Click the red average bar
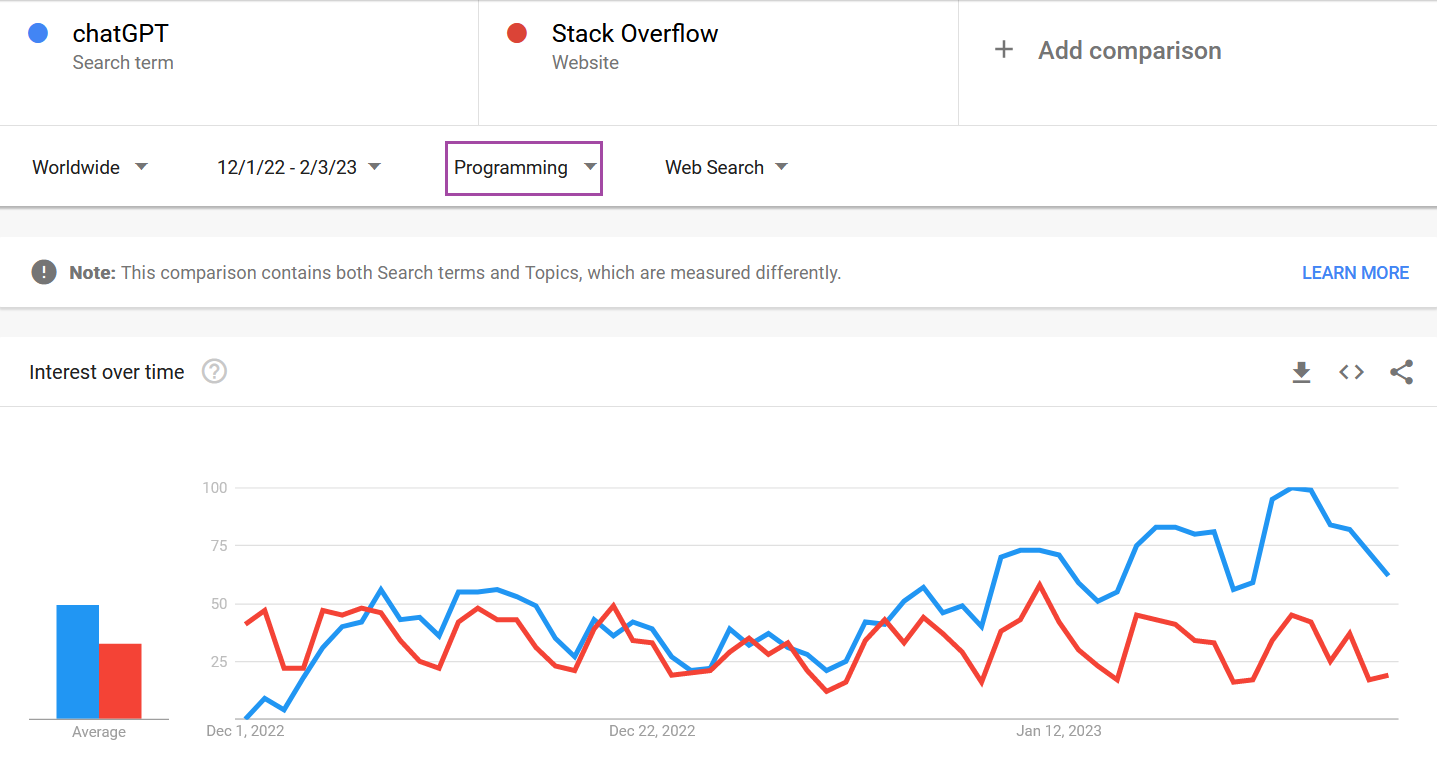 click(120, 681)
